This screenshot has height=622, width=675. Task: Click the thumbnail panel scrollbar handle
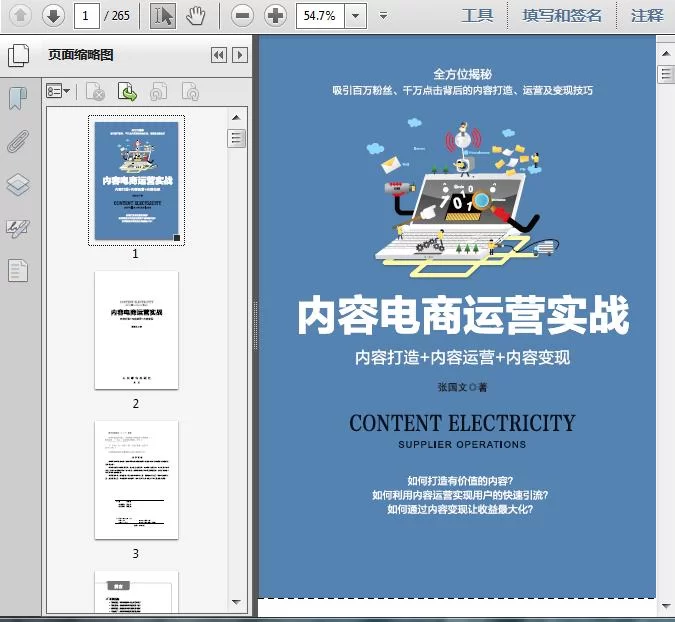tap(236, 138)
